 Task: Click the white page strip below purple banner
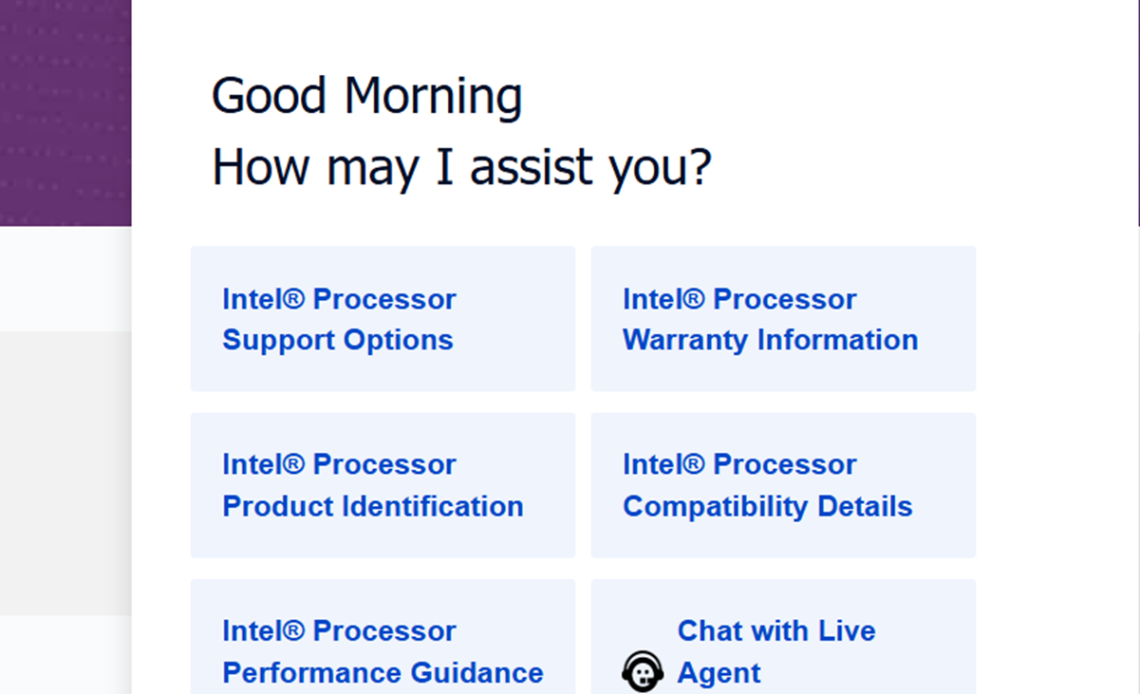click(65, 278)
